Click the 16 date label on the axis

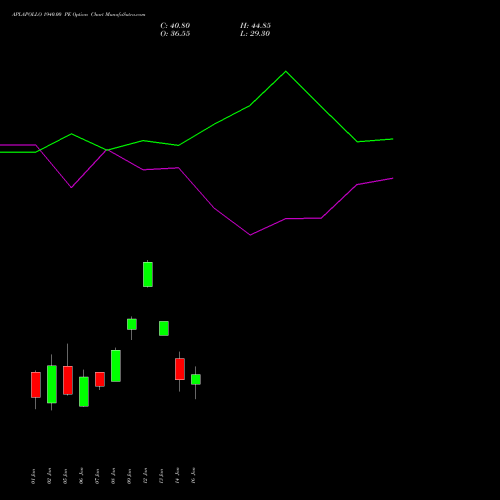(193, 476)
